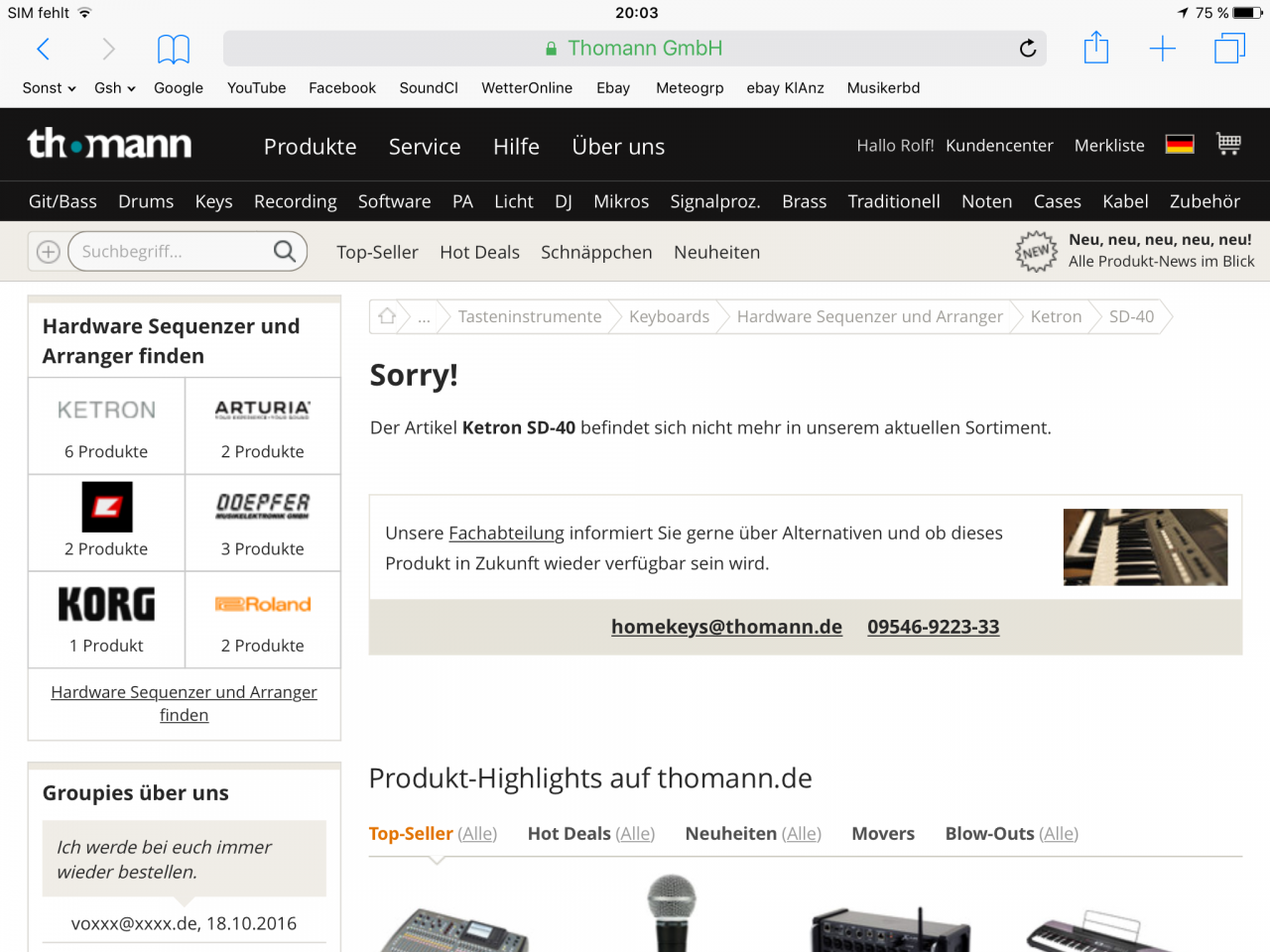1270x952 pixels.
Task: Click the Schnäppchen link
Action: point(596,253)
